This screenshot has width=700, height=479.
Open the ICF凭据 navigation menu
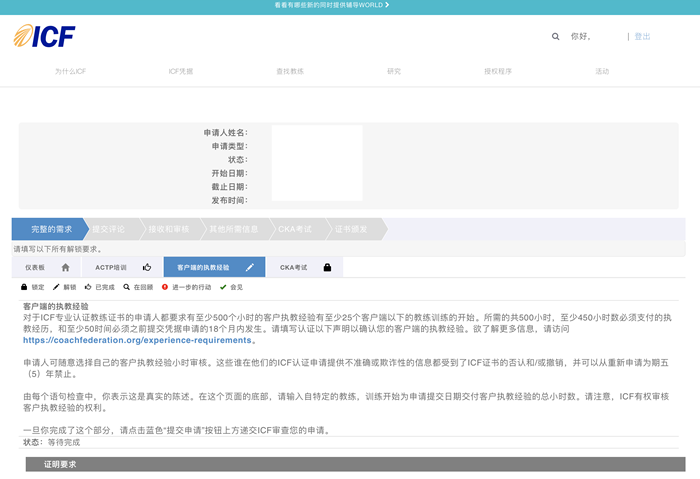(180, 72)
